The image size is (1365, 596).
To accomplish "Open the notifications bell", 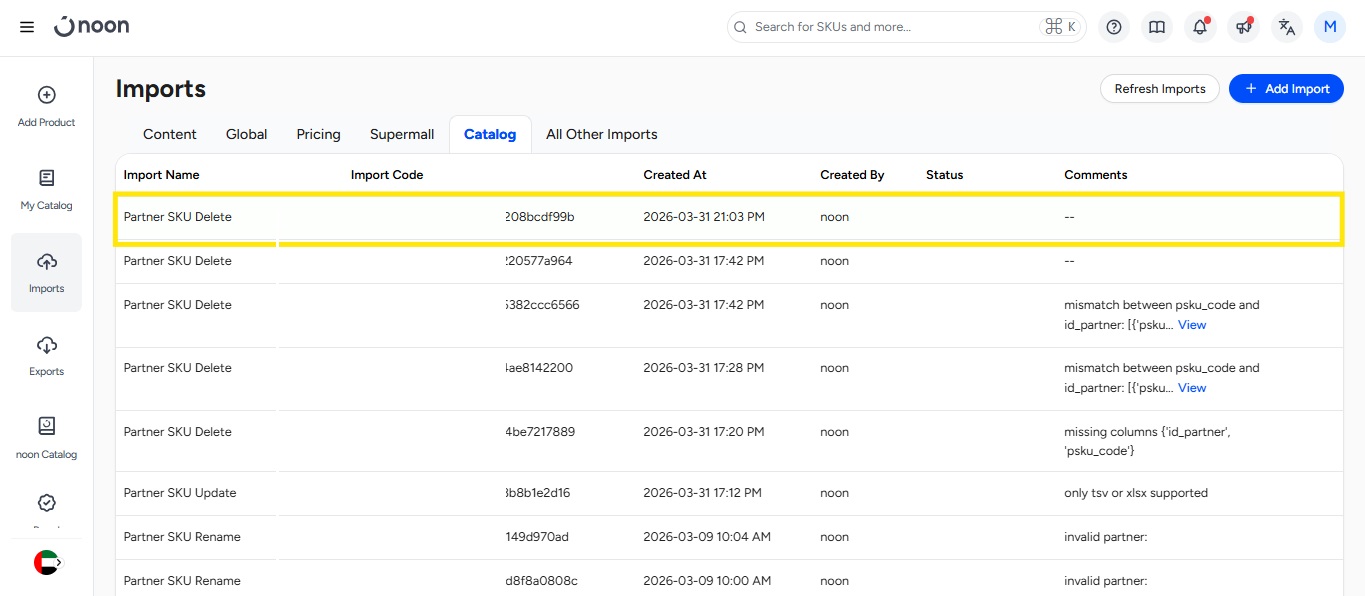I will (1200, 27).
